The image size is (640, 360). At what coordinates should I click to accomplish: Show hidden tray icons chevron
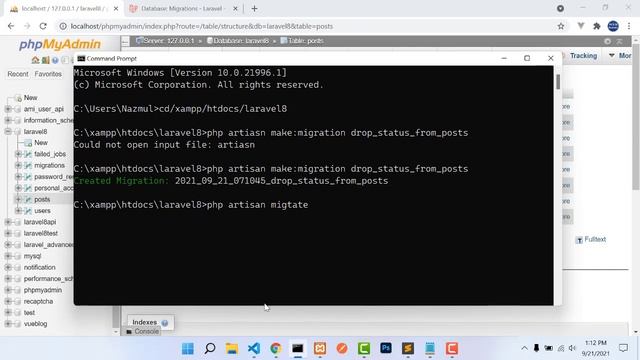click(x=524, y=348)
